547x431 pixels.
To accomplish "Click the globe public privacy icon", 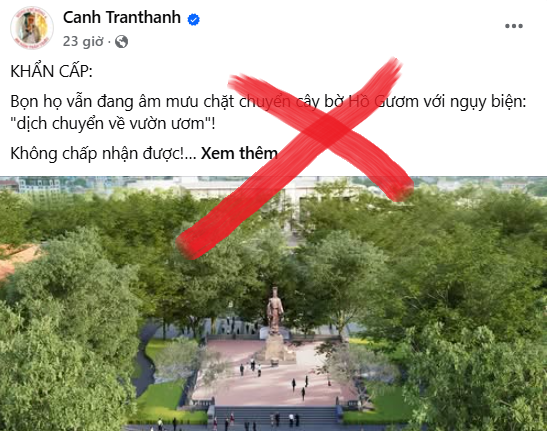I will (121, 42).
